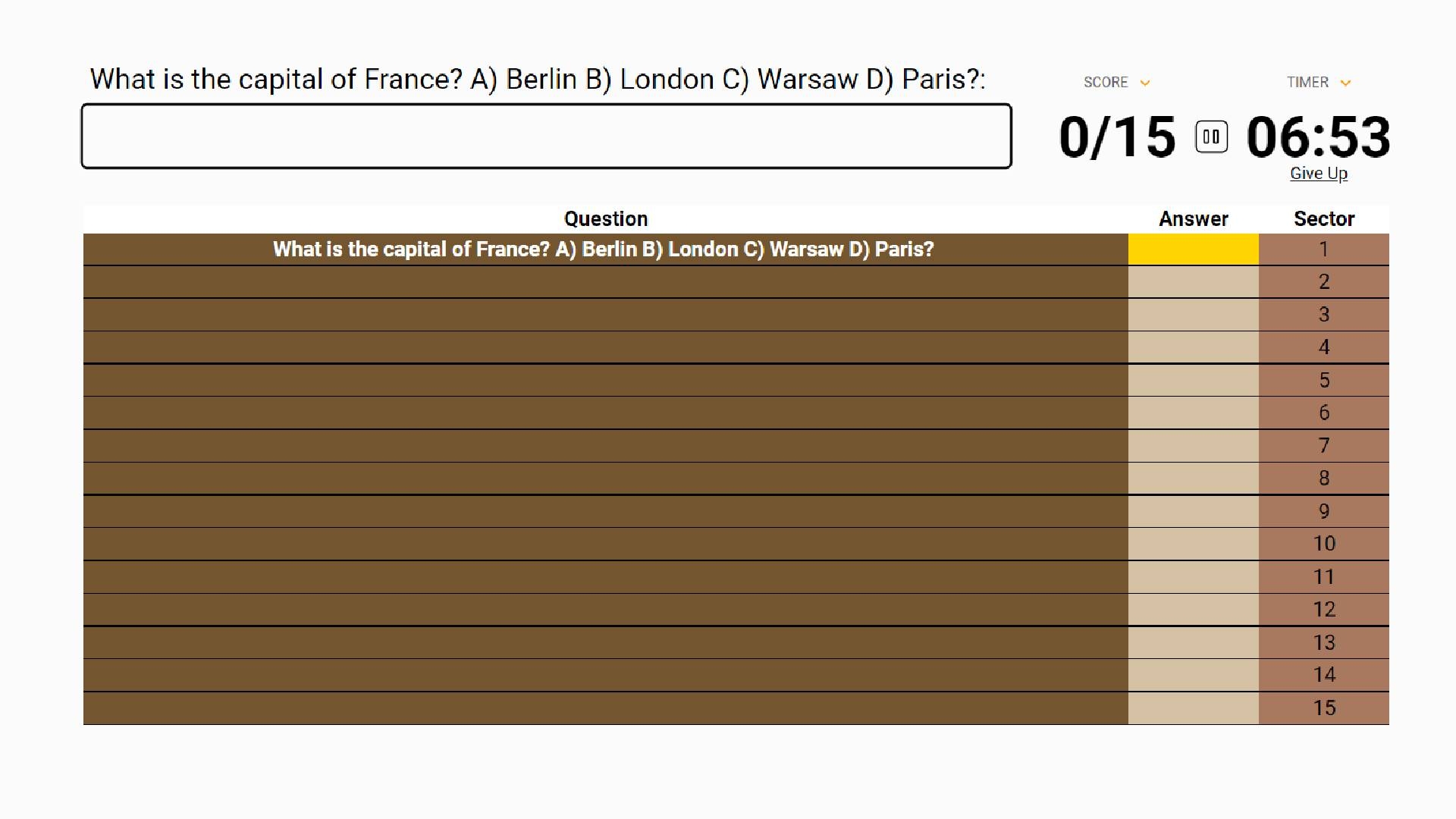
Task: Click the answer cell in row 3
Action: (1193, 315)
